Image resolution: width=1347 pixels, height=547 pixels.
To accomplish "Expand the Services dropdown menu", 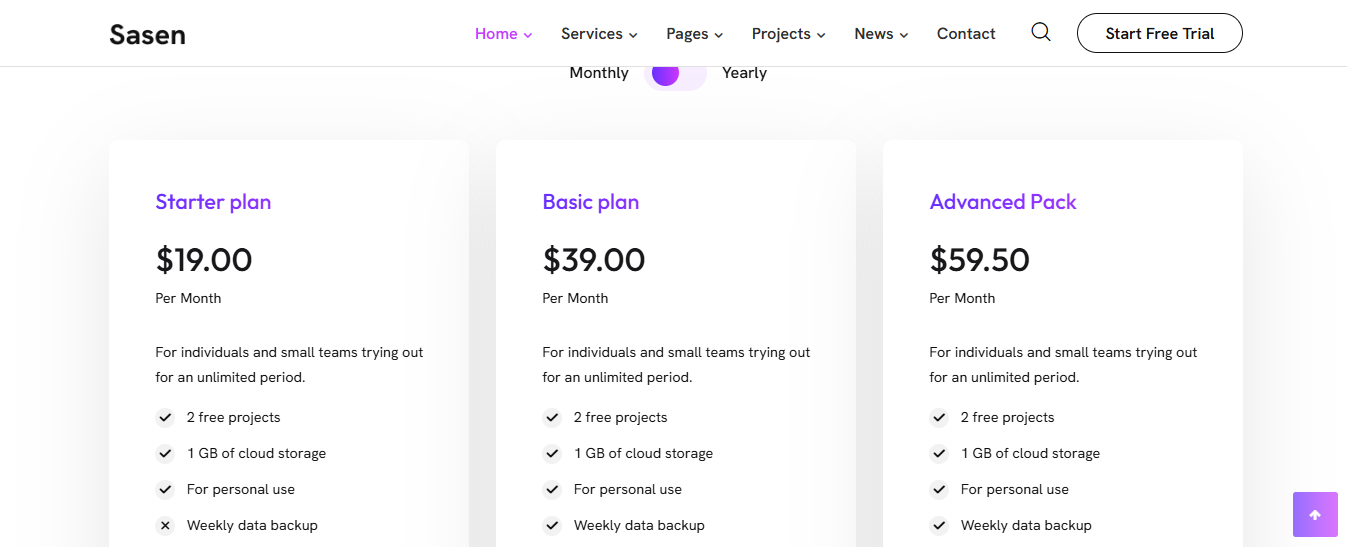I will tap(599, 34).
